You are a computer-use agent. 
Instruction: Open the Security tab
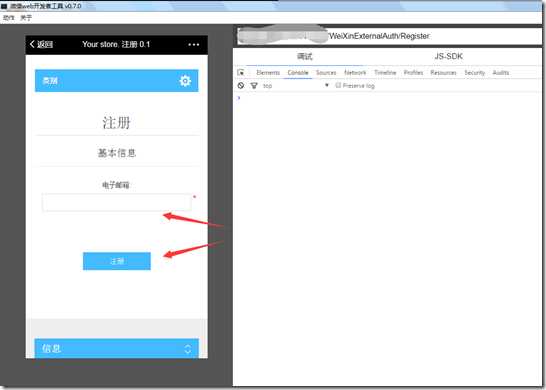coord(474,72)
